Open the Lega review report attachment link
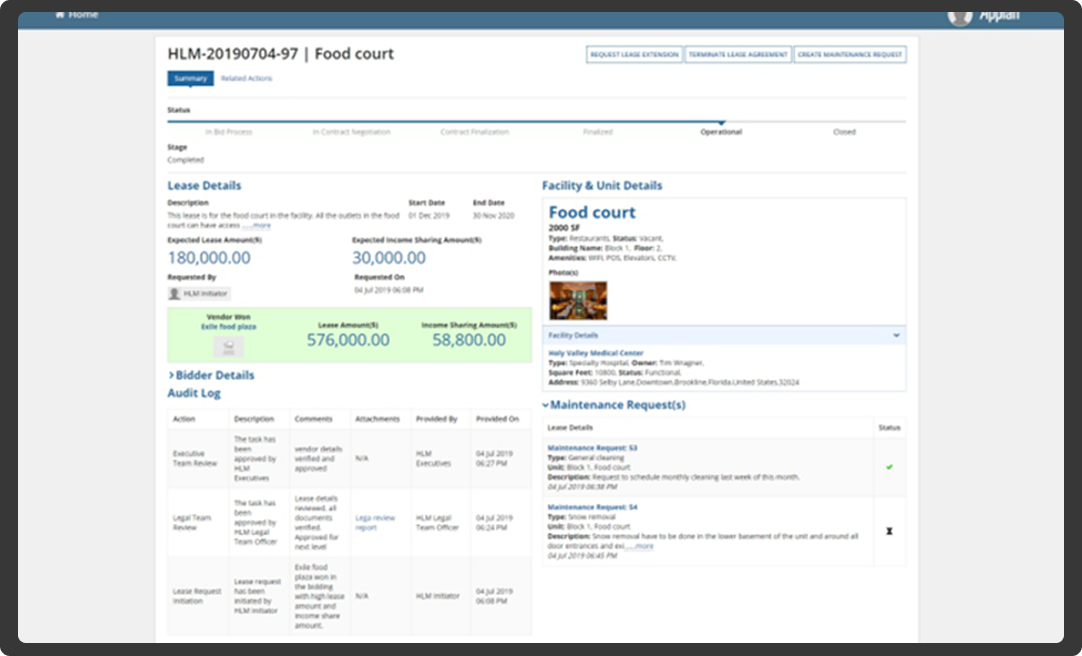The width and height of the screenshot is (1082, 656). pos(375,520)
